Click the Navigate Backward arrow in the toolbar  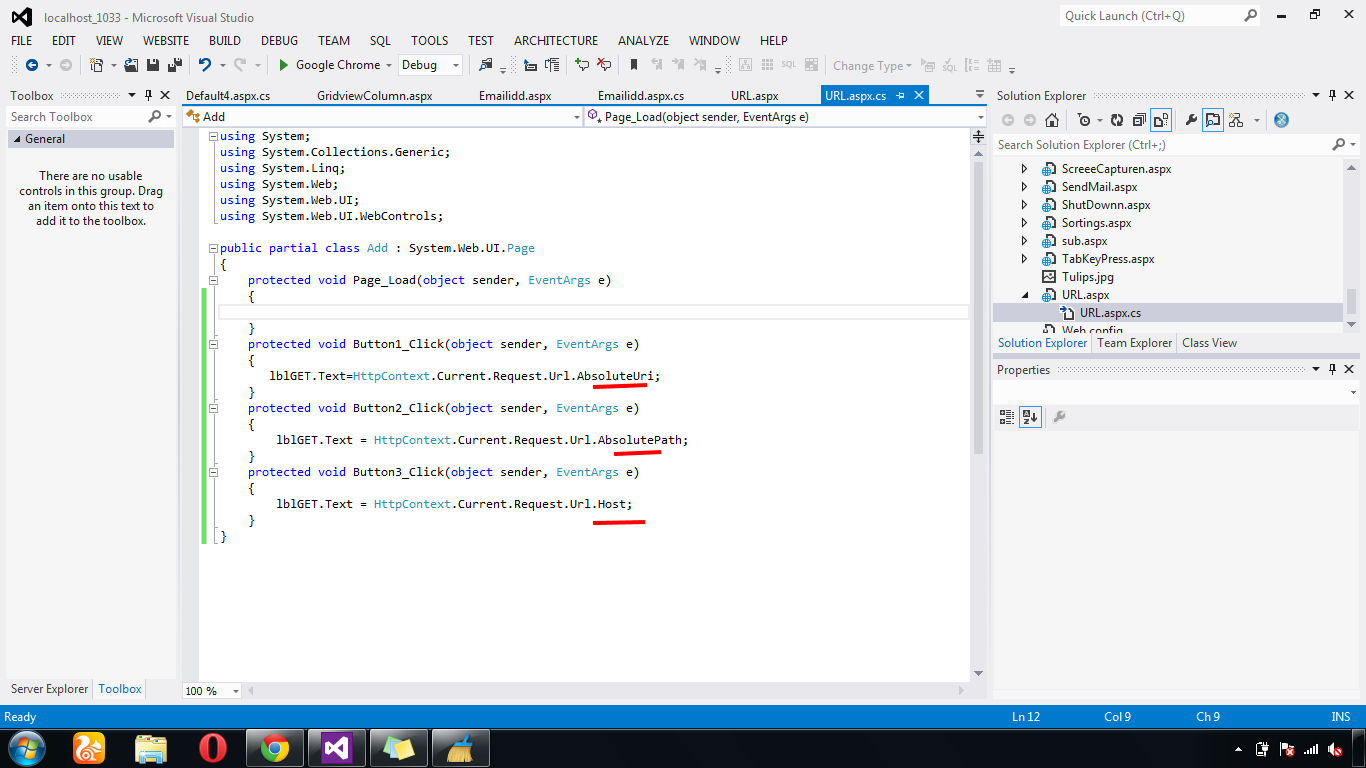coord(32,65)
